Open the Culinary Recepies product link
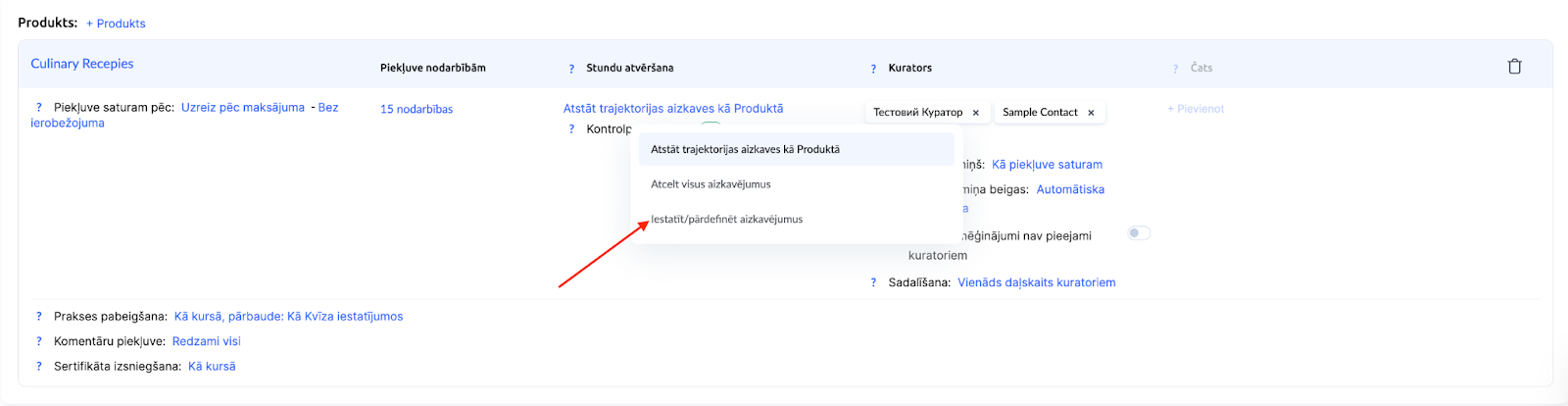The width and height of the screenshot is (1568, 406). 82,64
